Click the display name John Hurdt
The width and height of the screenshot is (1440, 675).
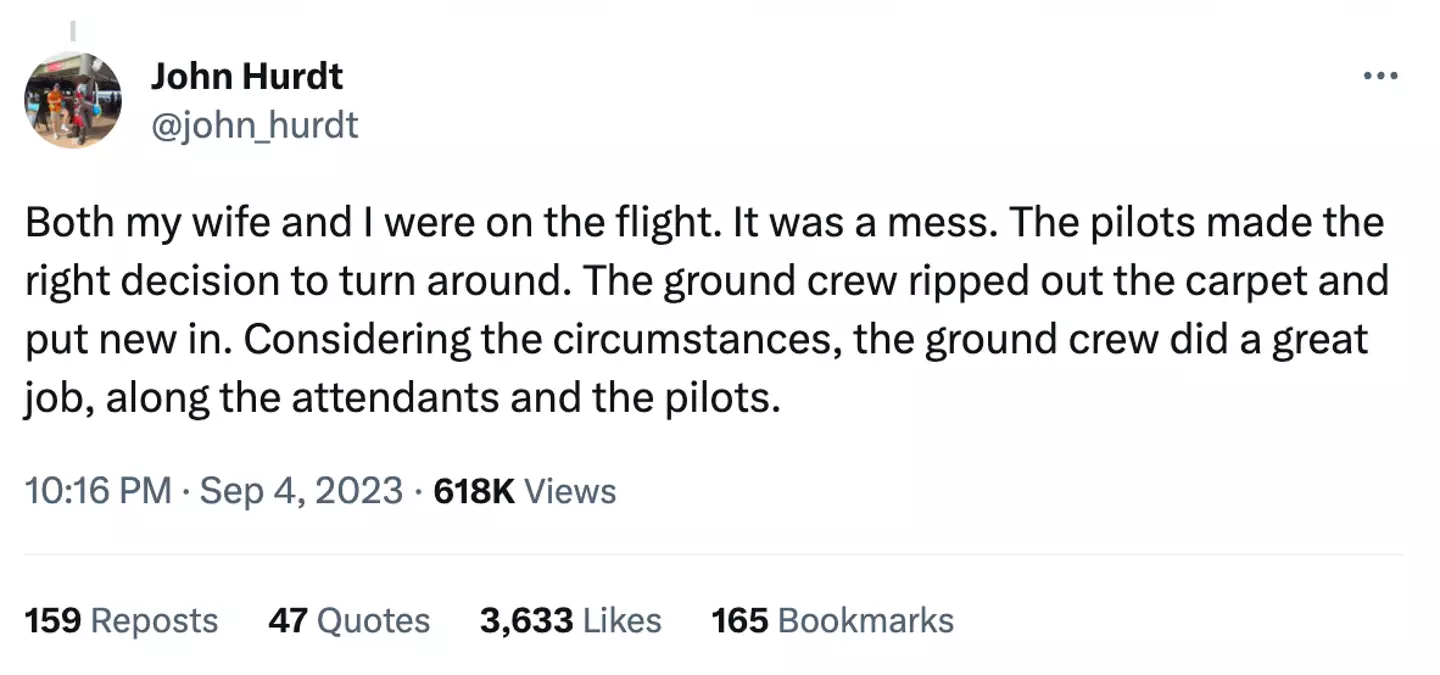pyautogui.click(x=248, y=75)
